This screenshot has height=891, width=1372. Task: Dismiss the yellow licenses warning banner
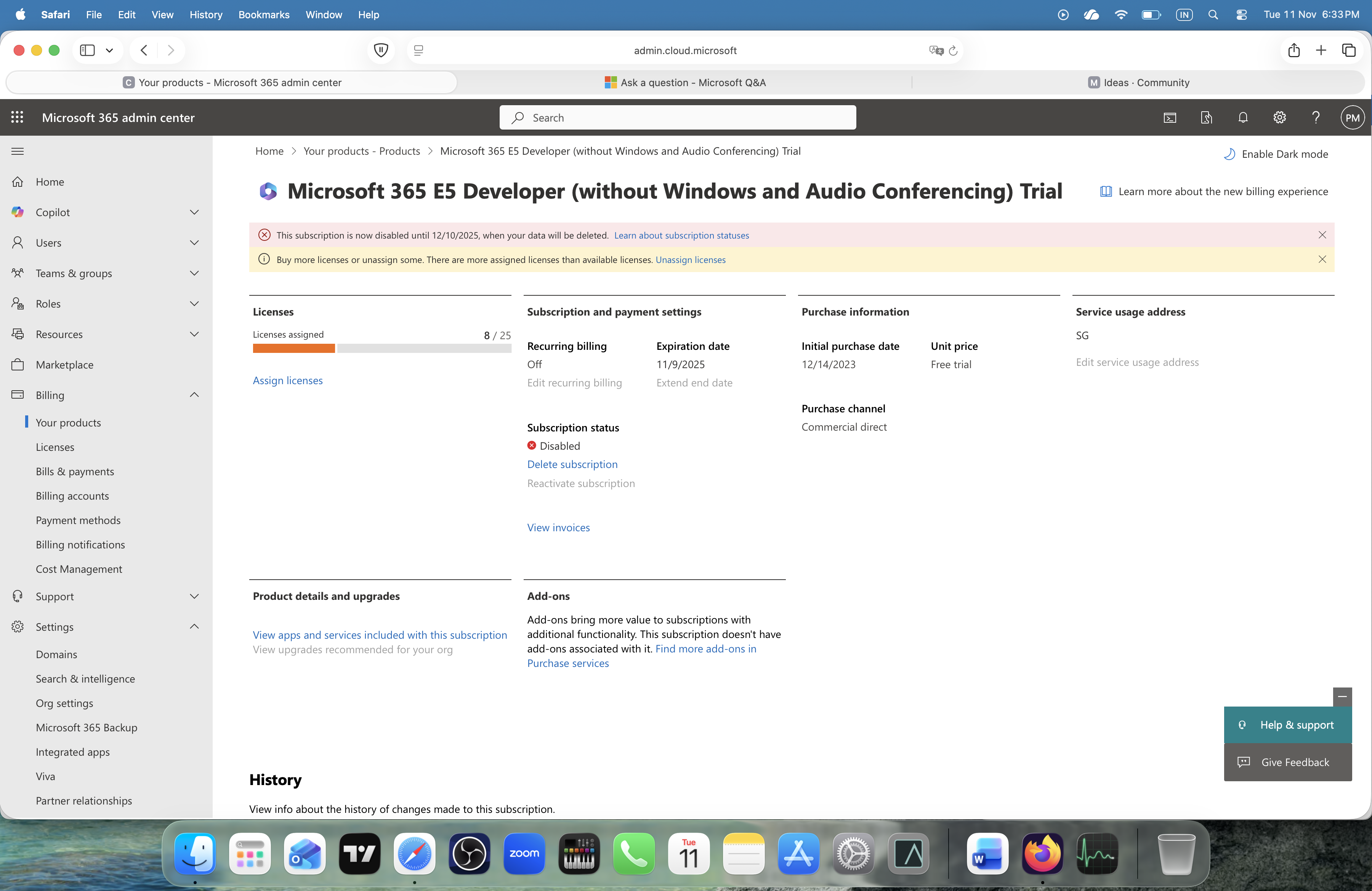pos(1322,260)
